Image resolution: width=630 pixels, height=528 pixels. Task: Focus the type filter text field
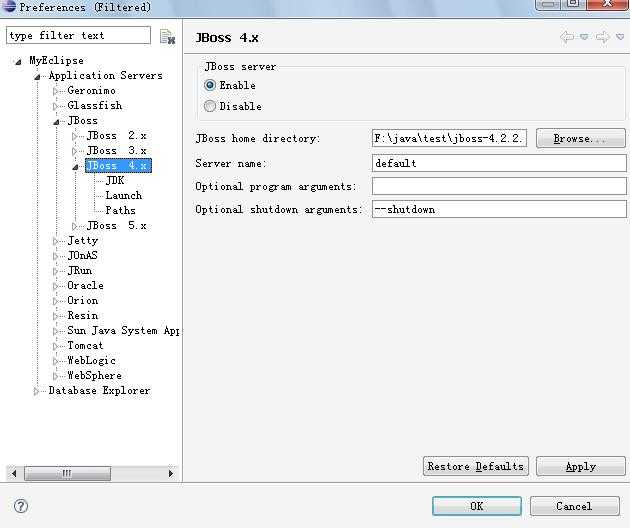[x=78, y=35]
